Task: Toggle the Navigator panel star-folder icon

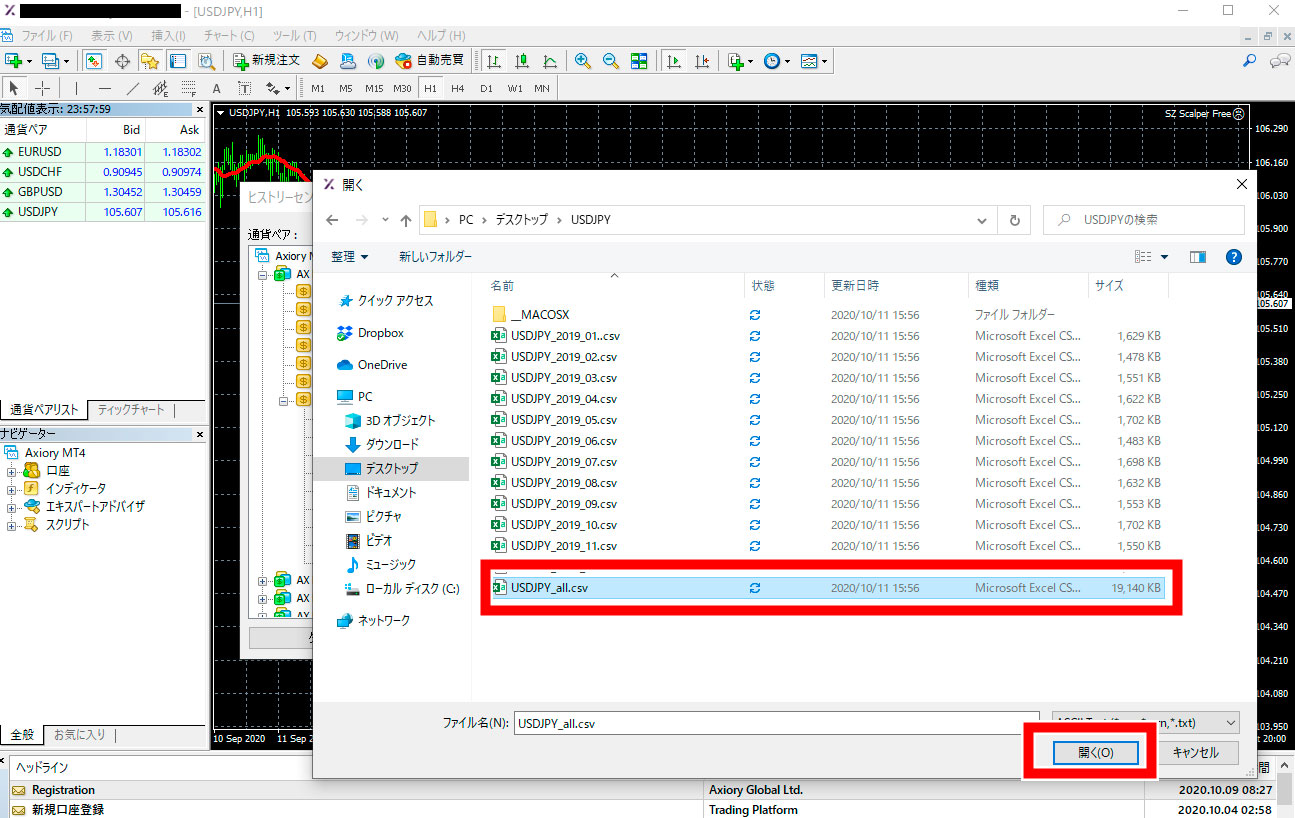Action: click(x=150, y=61)
